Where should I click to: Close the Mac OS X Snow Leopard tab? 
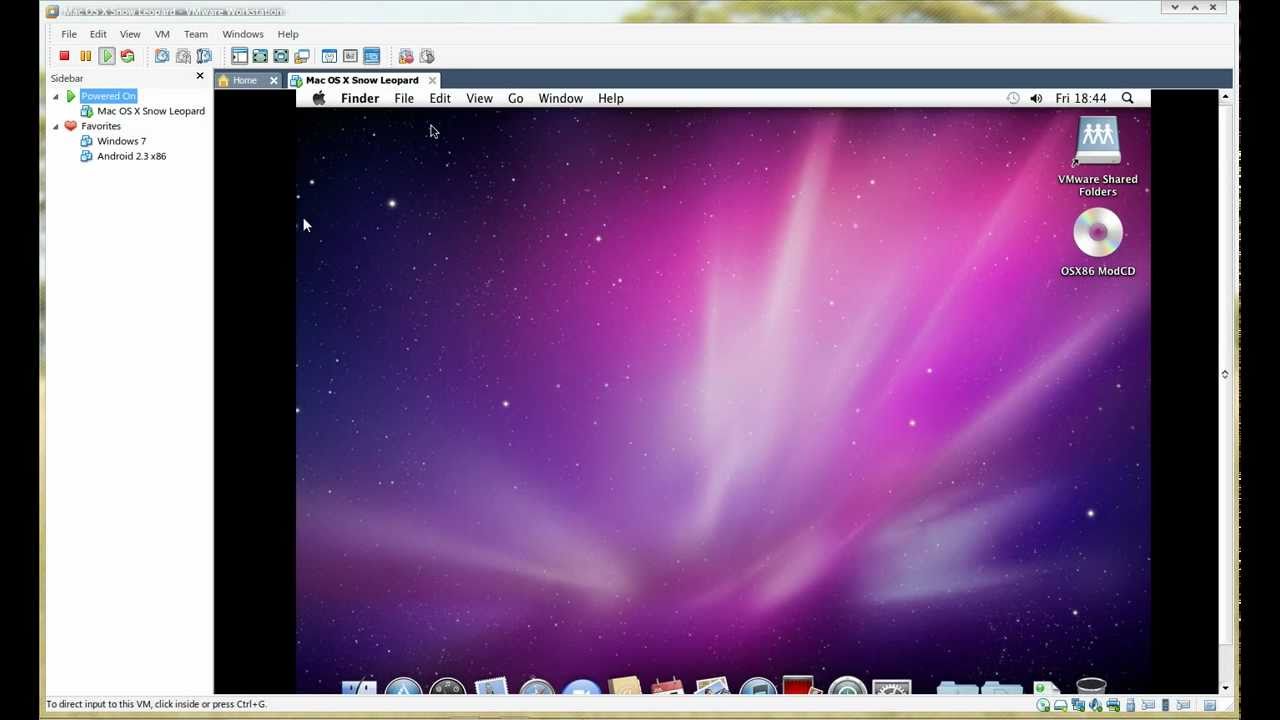pyautogui.click(x=432, y=80)
